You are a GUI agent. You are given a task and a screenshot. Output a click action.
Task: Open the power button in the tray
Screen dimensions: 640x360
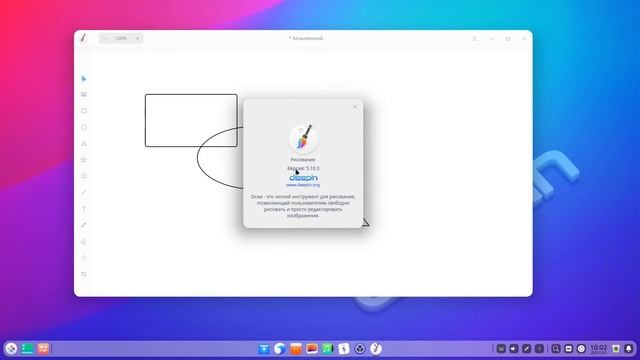[581, 349]
